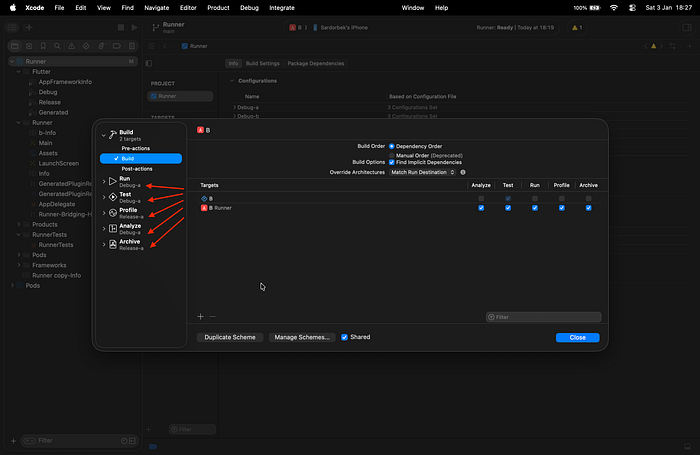The image size is (700, 455).
Task: Switch to the Package Dependencies tab
Action: point(316,63)
